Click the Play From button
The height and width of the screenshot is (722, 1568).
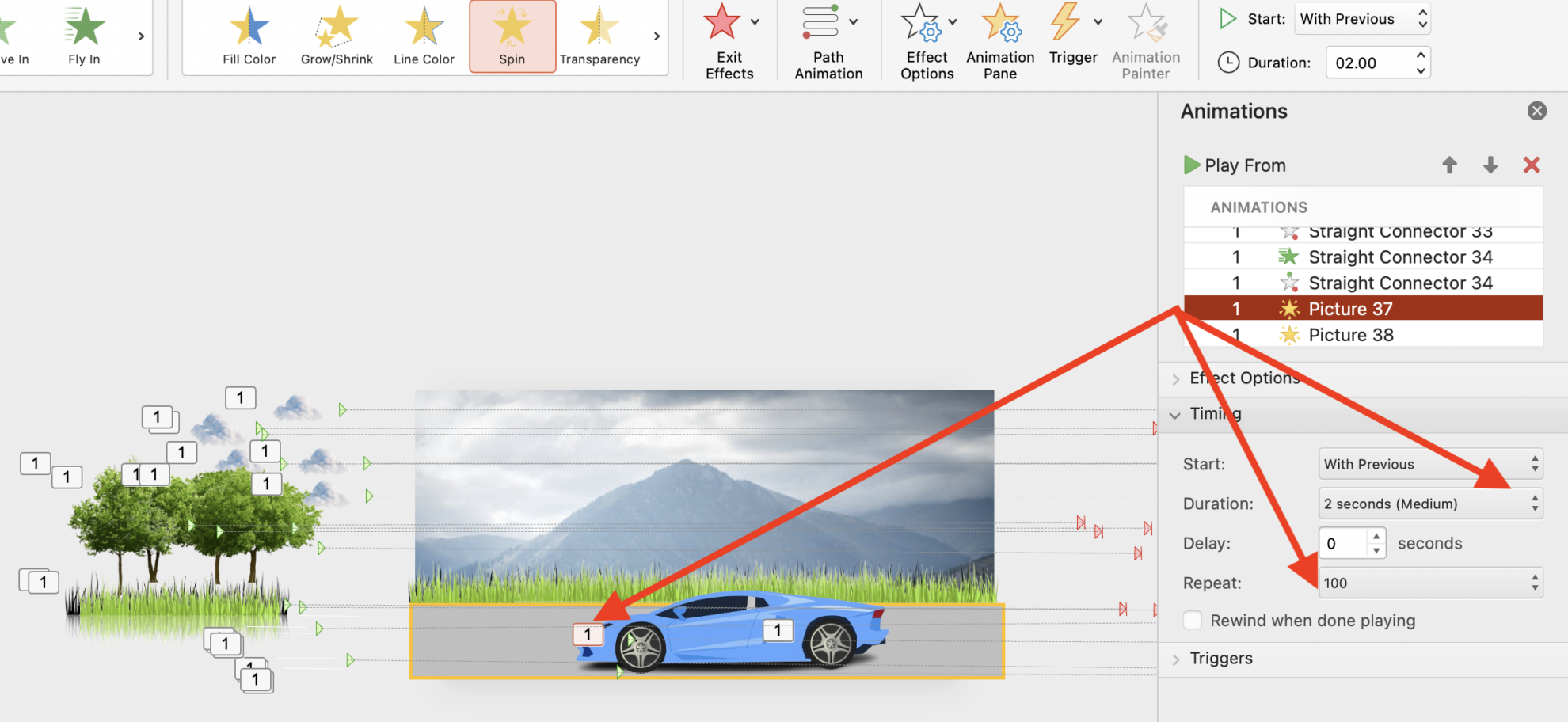(x=1235, y=165)
